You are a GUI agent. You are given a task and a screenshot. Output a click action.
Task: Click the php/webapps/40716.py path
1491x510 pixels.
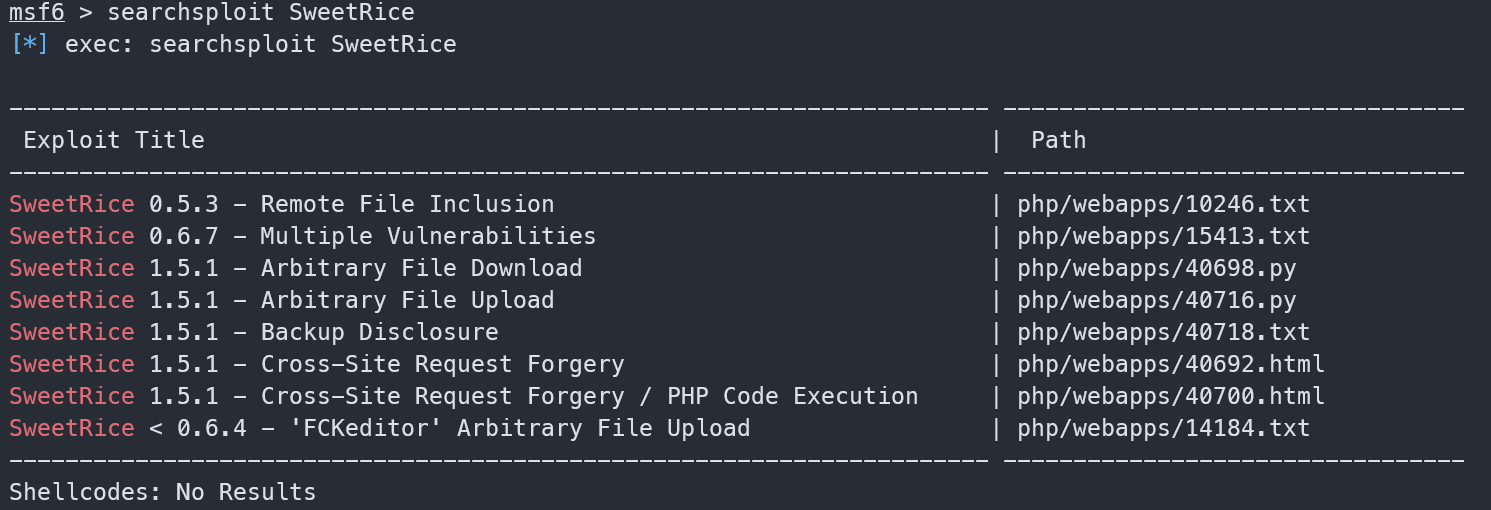1156,300
